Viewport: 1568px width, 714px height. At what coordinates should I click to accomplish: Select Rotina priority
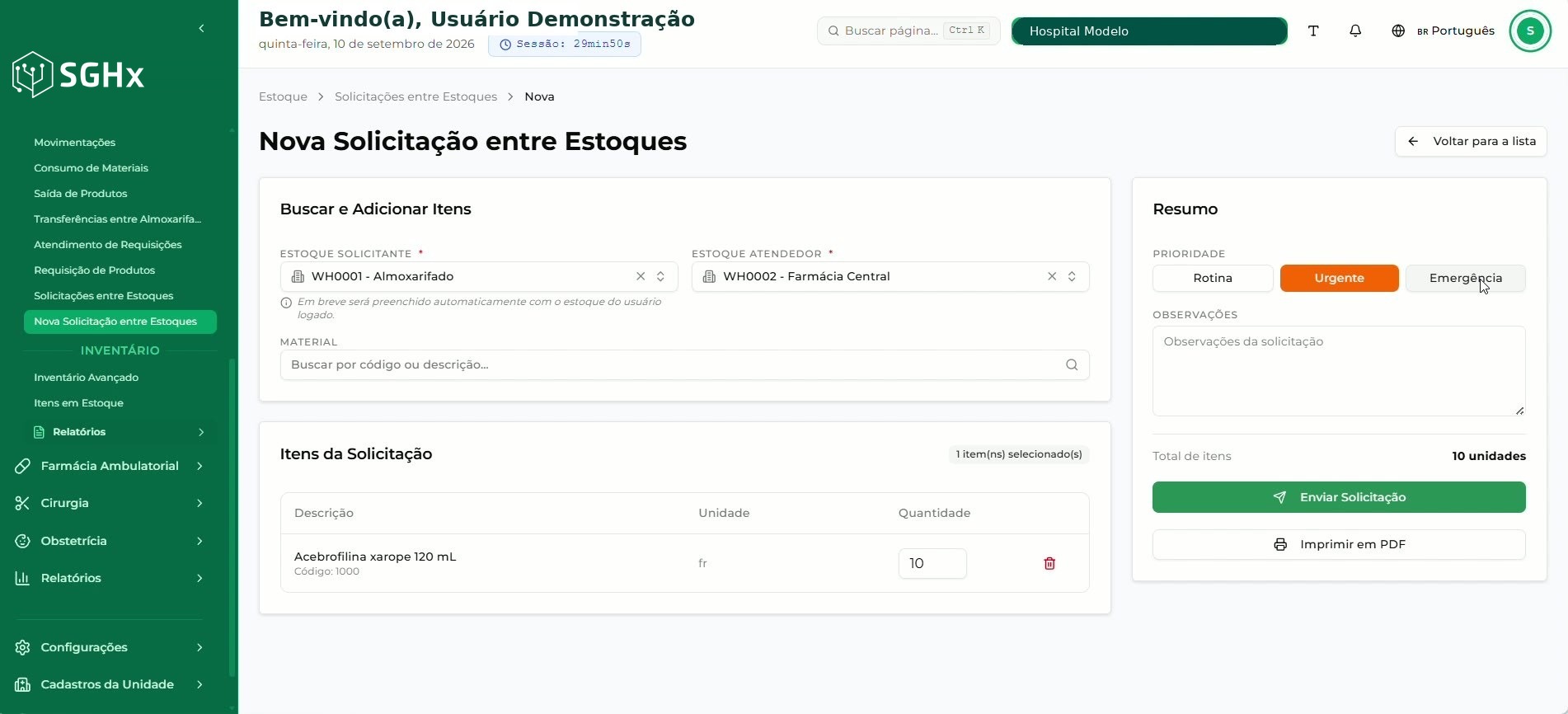coord(1213,278)
